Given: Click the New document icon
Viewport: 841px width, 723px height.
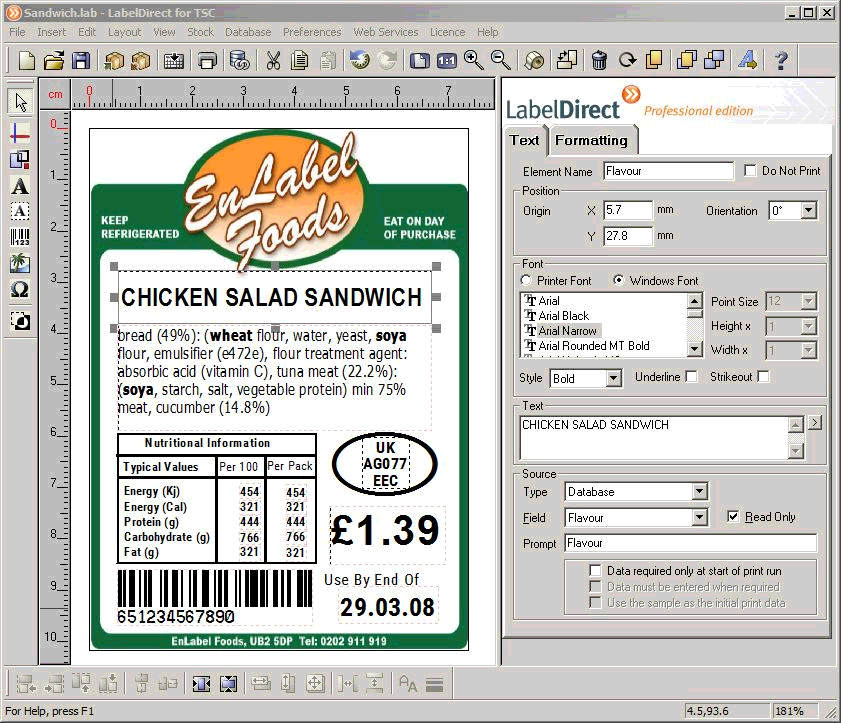Looking at the screenshot, I should (26, 60).
